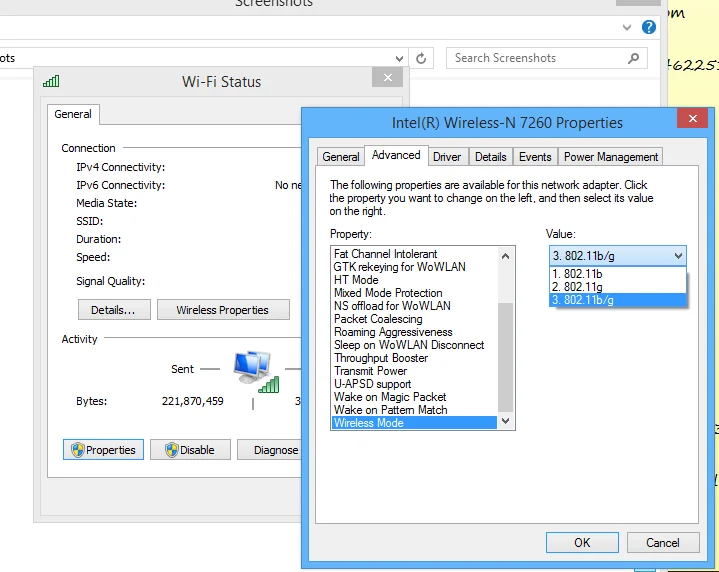This screenshot has height=572, width=719.
Task: Choose 3. 802.11b/g highlighted option
Action: pyautogui.click(x=618, y=300)
